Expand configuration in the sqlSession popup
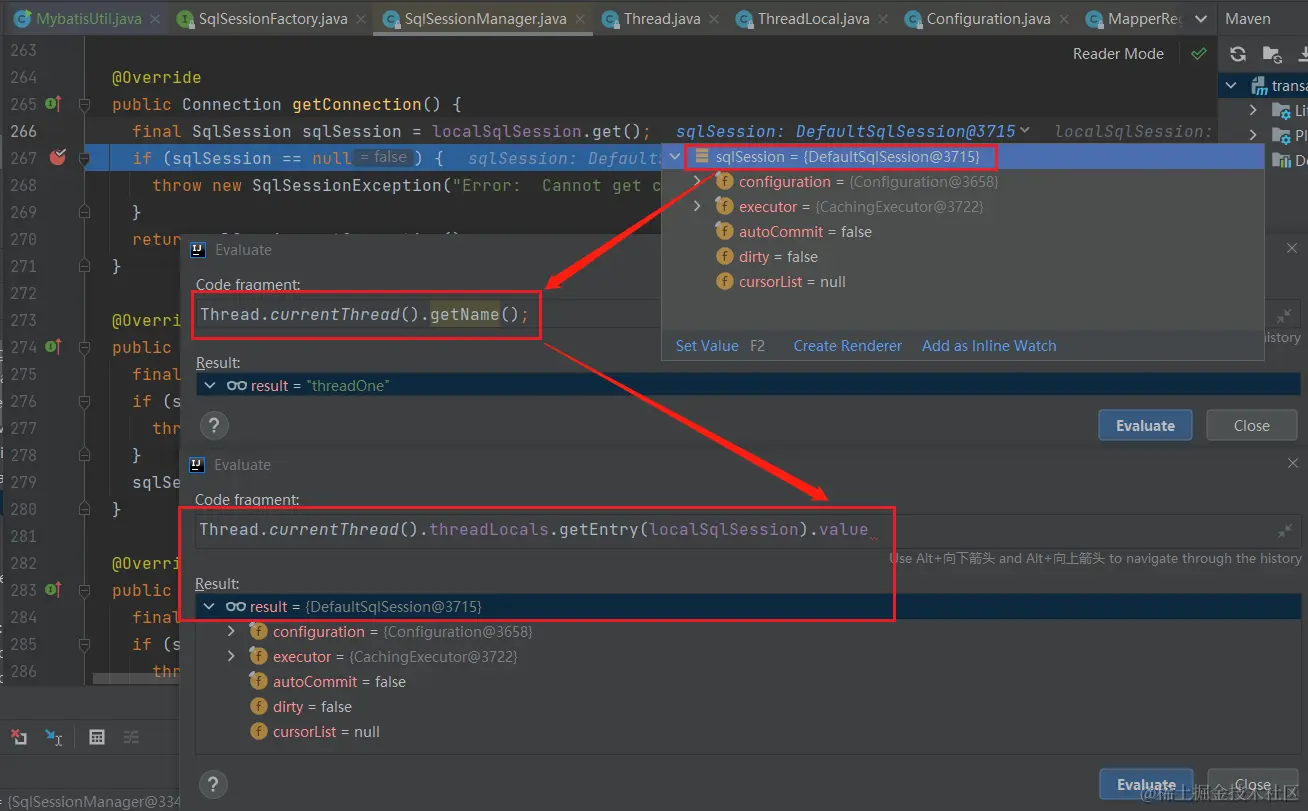1308x811 pixels. click(698, 182)
